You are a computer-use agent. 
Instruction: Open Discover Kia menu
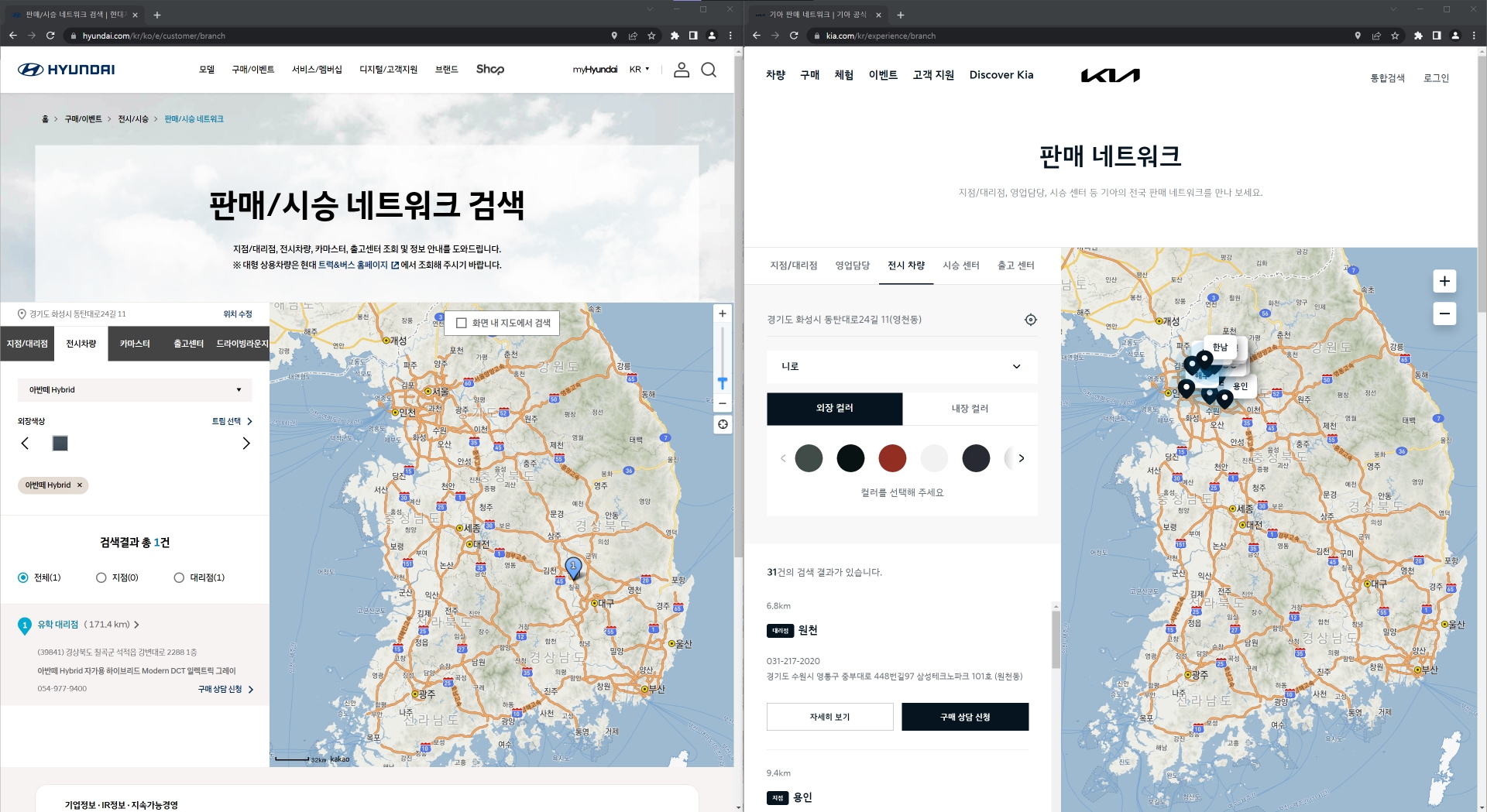pos(1001,75)
